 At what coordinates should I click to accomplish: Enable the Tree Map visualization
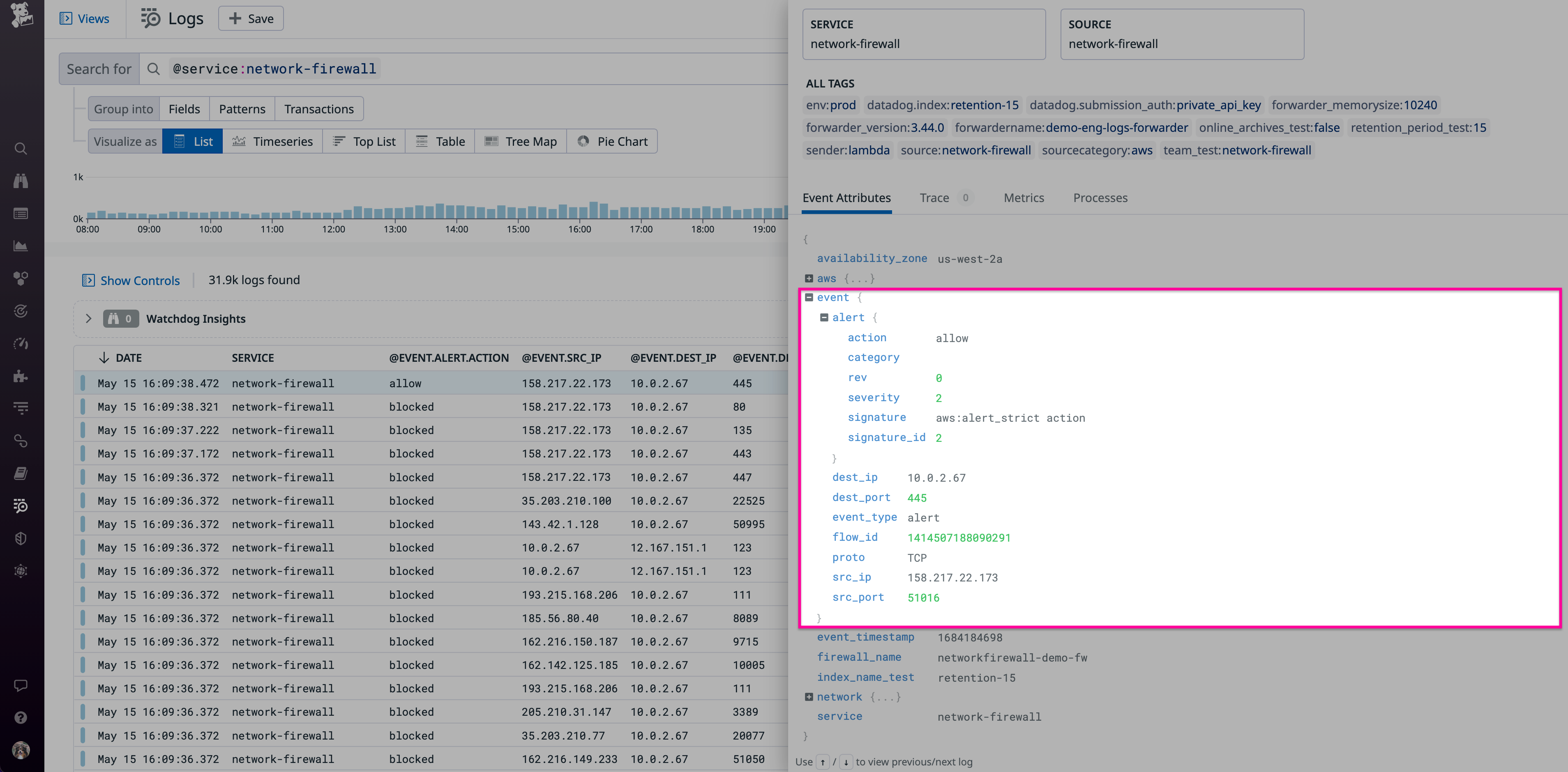tap(521, 141)
